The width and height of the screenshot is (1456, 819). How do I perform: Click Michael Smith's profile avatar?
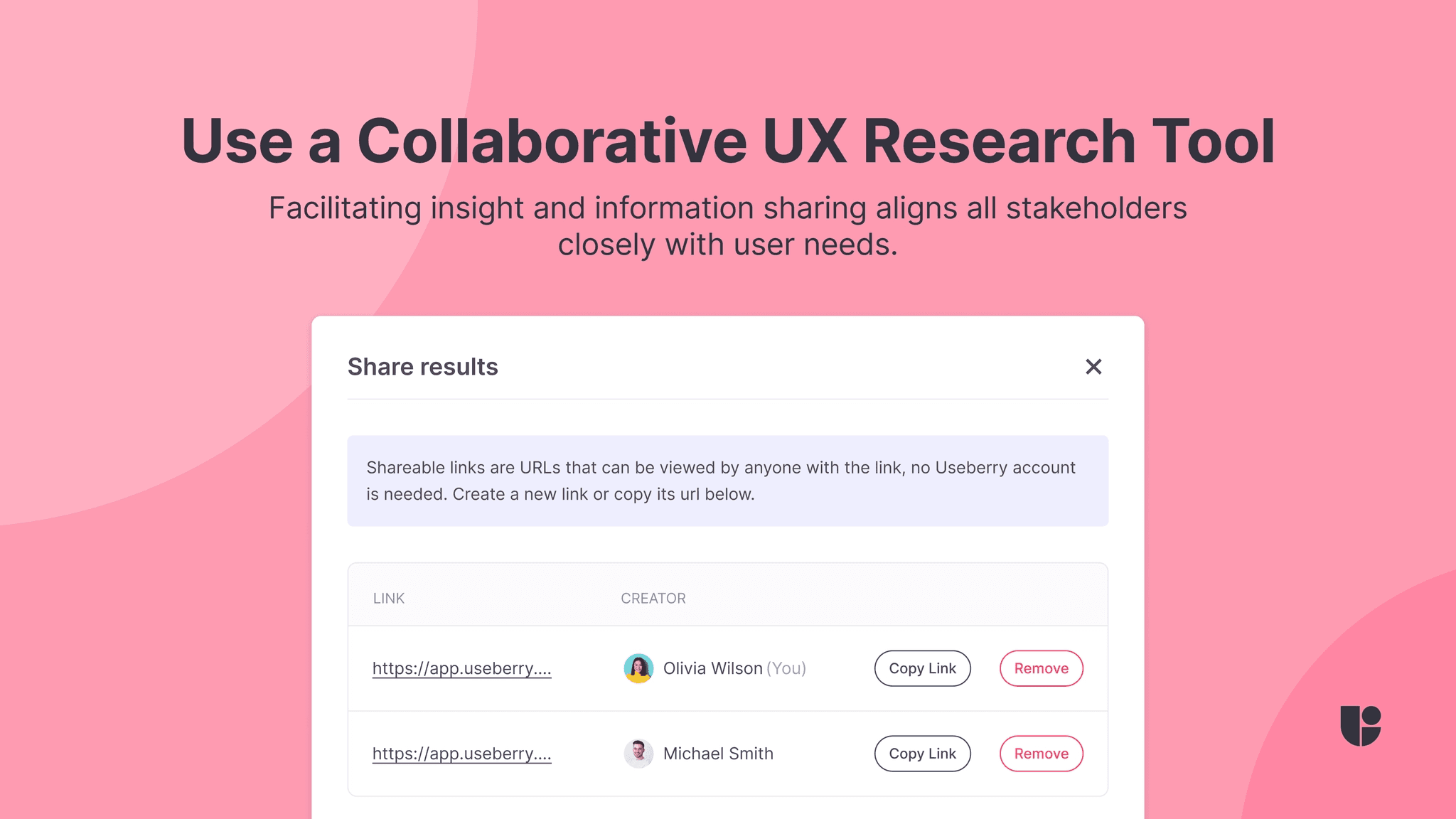[638, 754]
